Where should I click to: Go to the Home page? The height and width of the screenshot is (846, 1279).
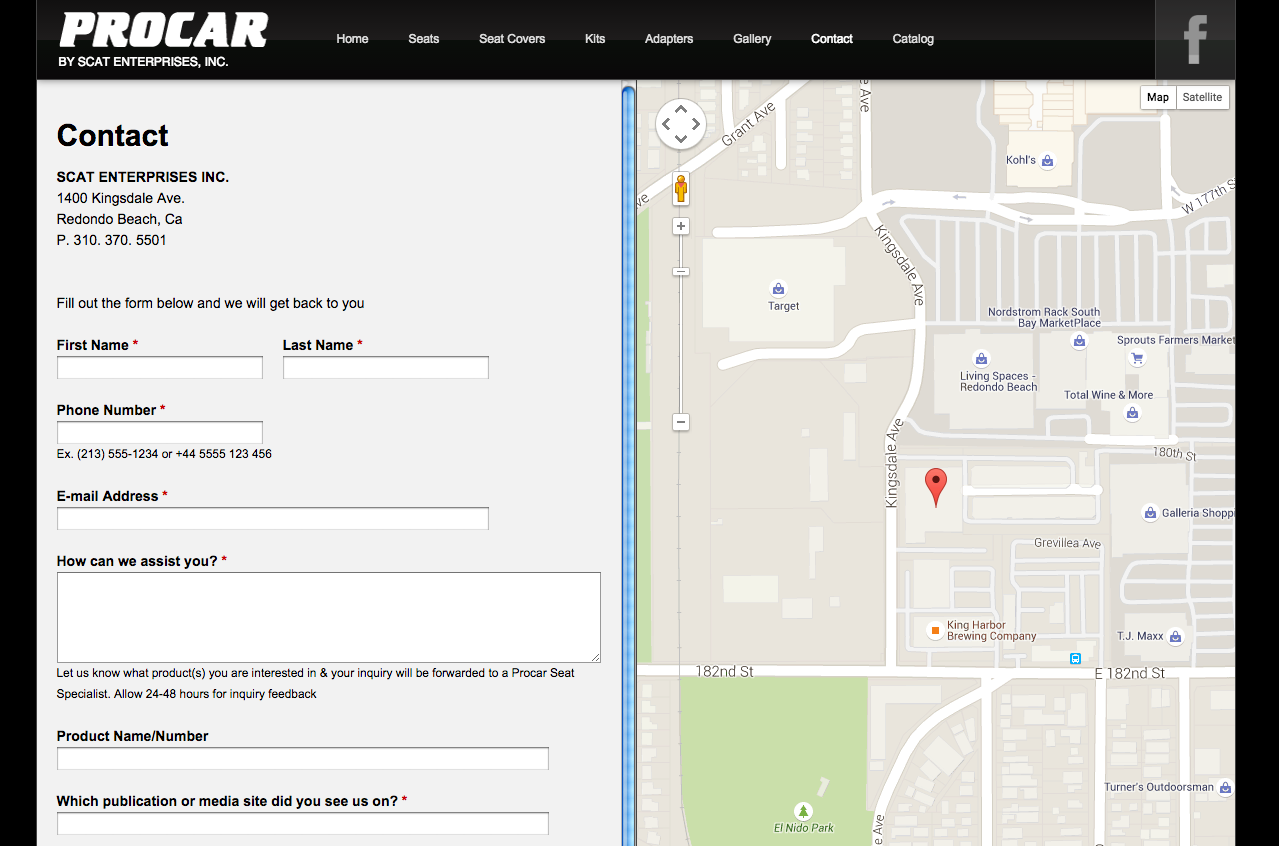coord(352,39)
